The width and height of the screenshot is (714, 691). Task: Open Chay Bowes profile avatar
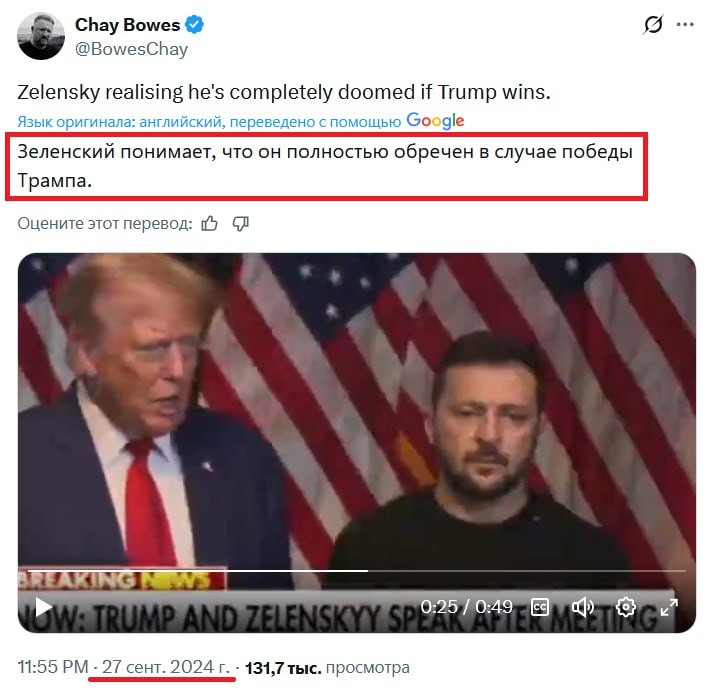tap(41, 36)
